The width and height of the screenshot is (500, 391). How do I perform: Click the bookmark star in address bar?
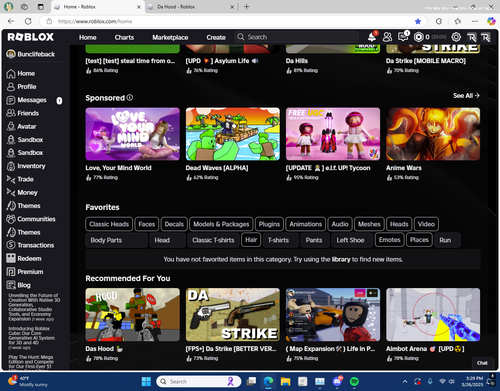point(418,21)
